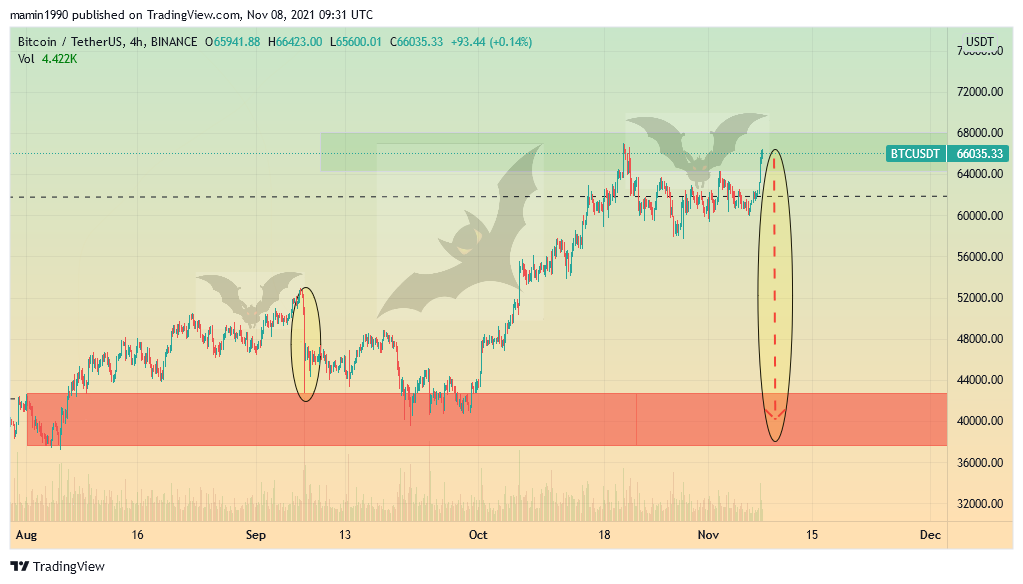
Task: Click the 64000.00 price axis label
Action: click(x=979, y=174)
